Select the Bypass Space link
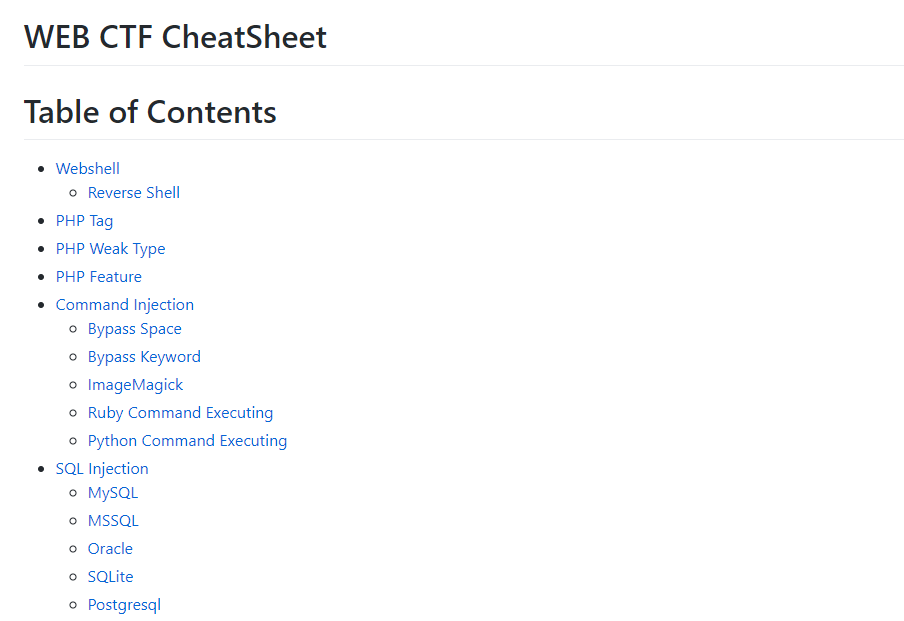Screen dimensions: 904x621 135,329
